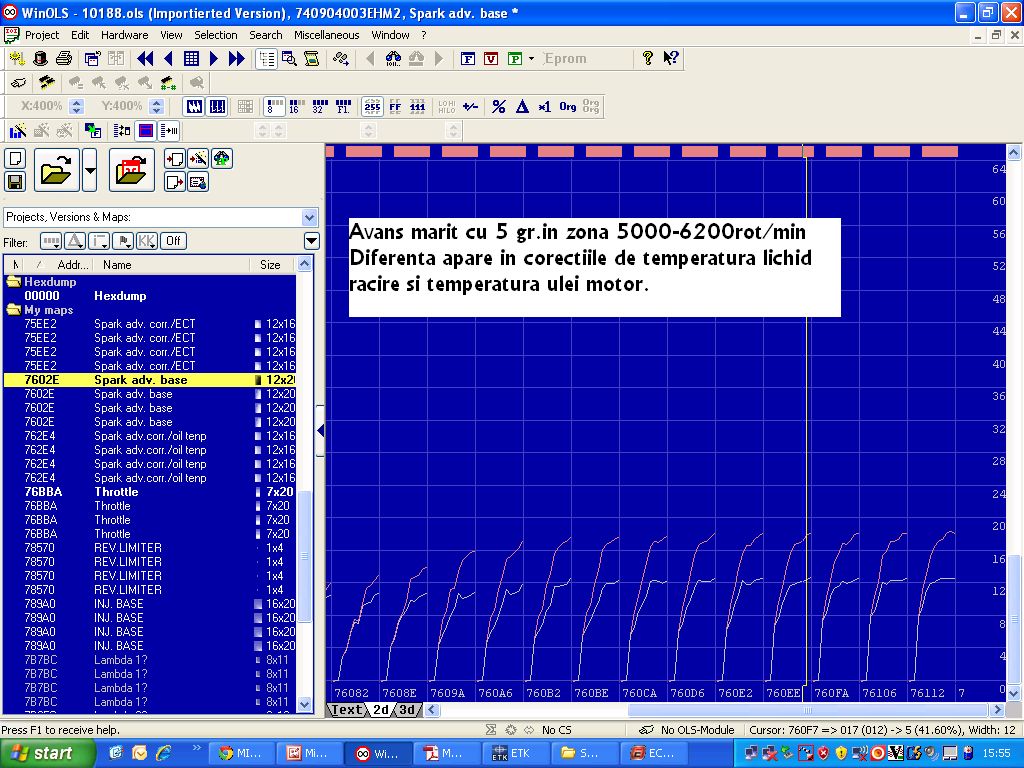Click the new blank project icon

pos(15,159)
